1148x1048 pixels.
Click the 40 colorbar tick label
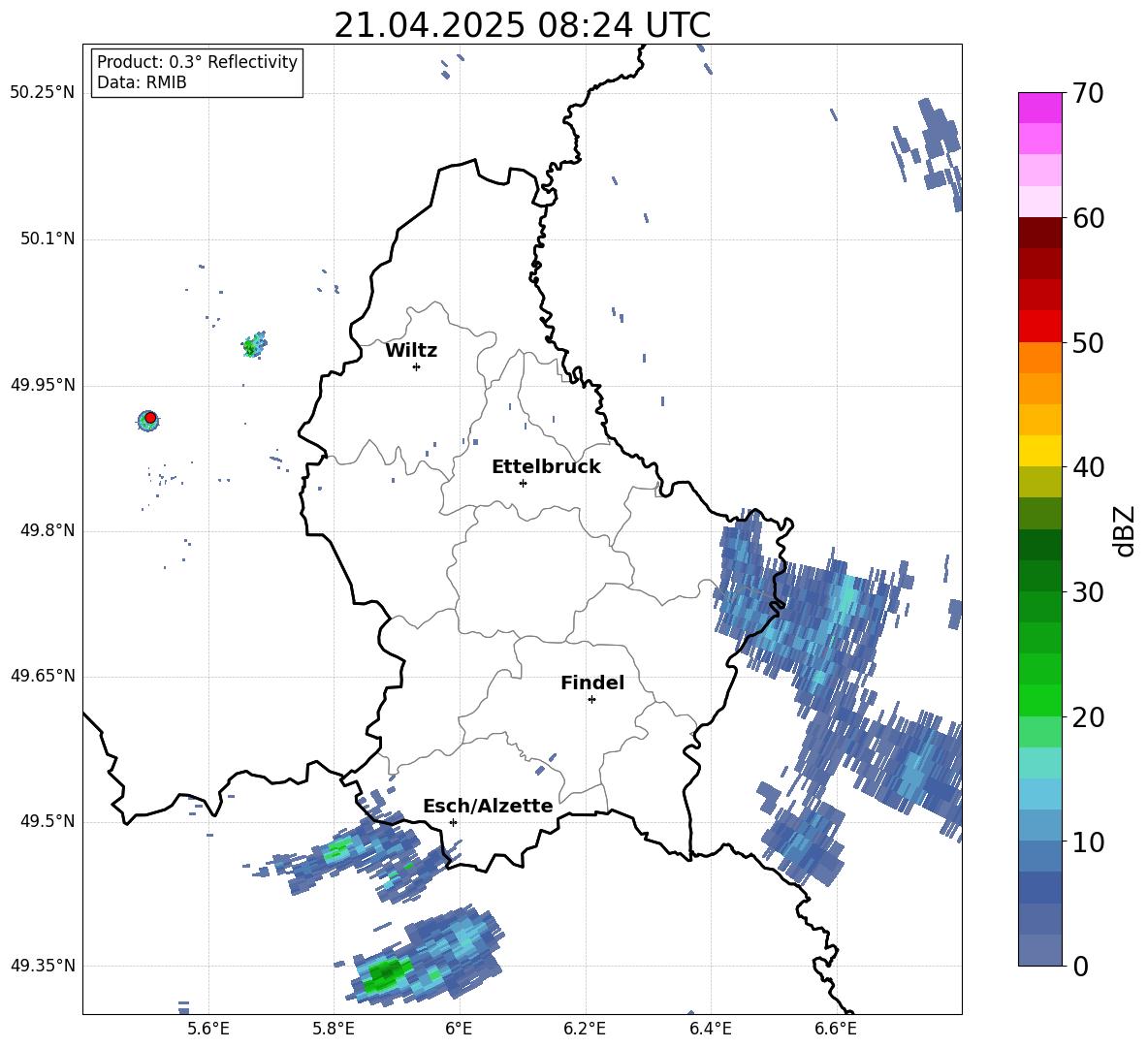click(1088, 467)
